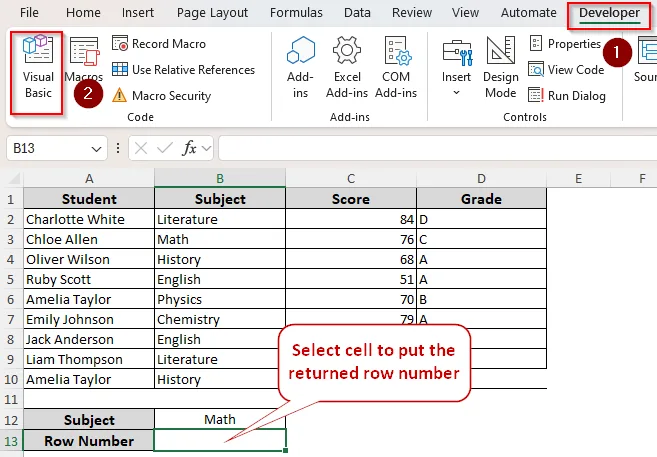
Task: Select cell containing Oliver Wilson
Action: coord(89,259)
